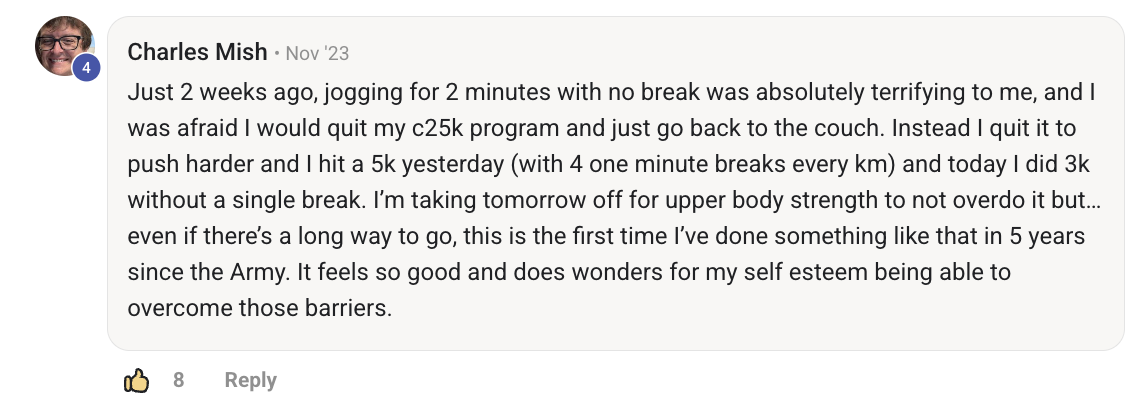Like the comment with thumbs-up icon
The height and width of the screenshot is (412, 1140).
tap(136, 380)
